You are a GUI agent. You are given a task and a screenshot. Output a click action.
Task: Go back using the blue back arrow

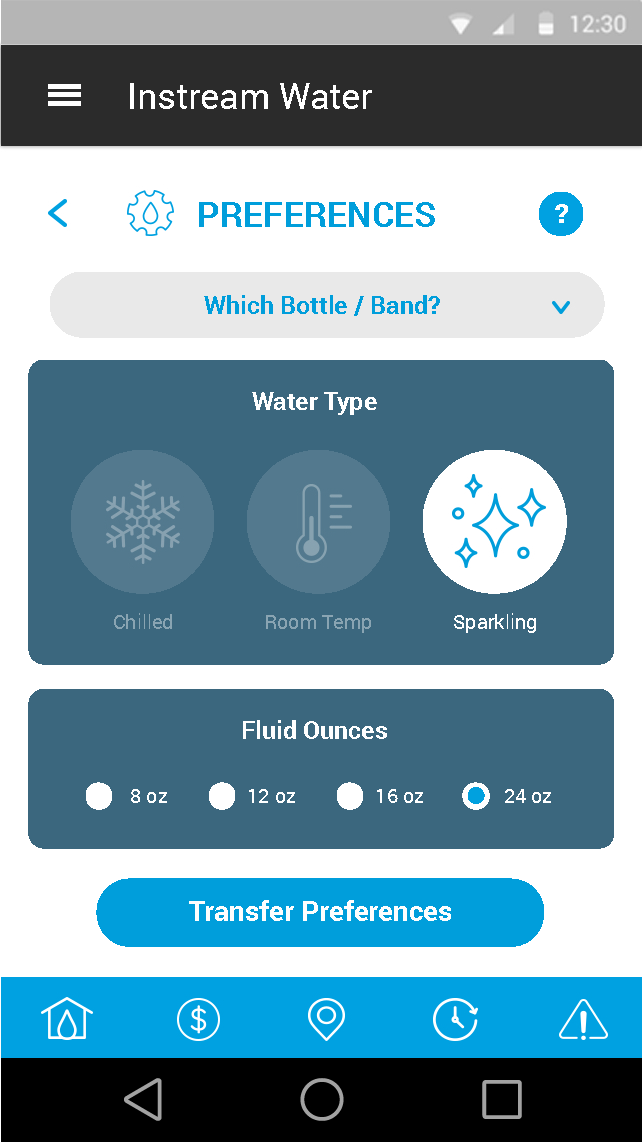[x=58, y=213]
